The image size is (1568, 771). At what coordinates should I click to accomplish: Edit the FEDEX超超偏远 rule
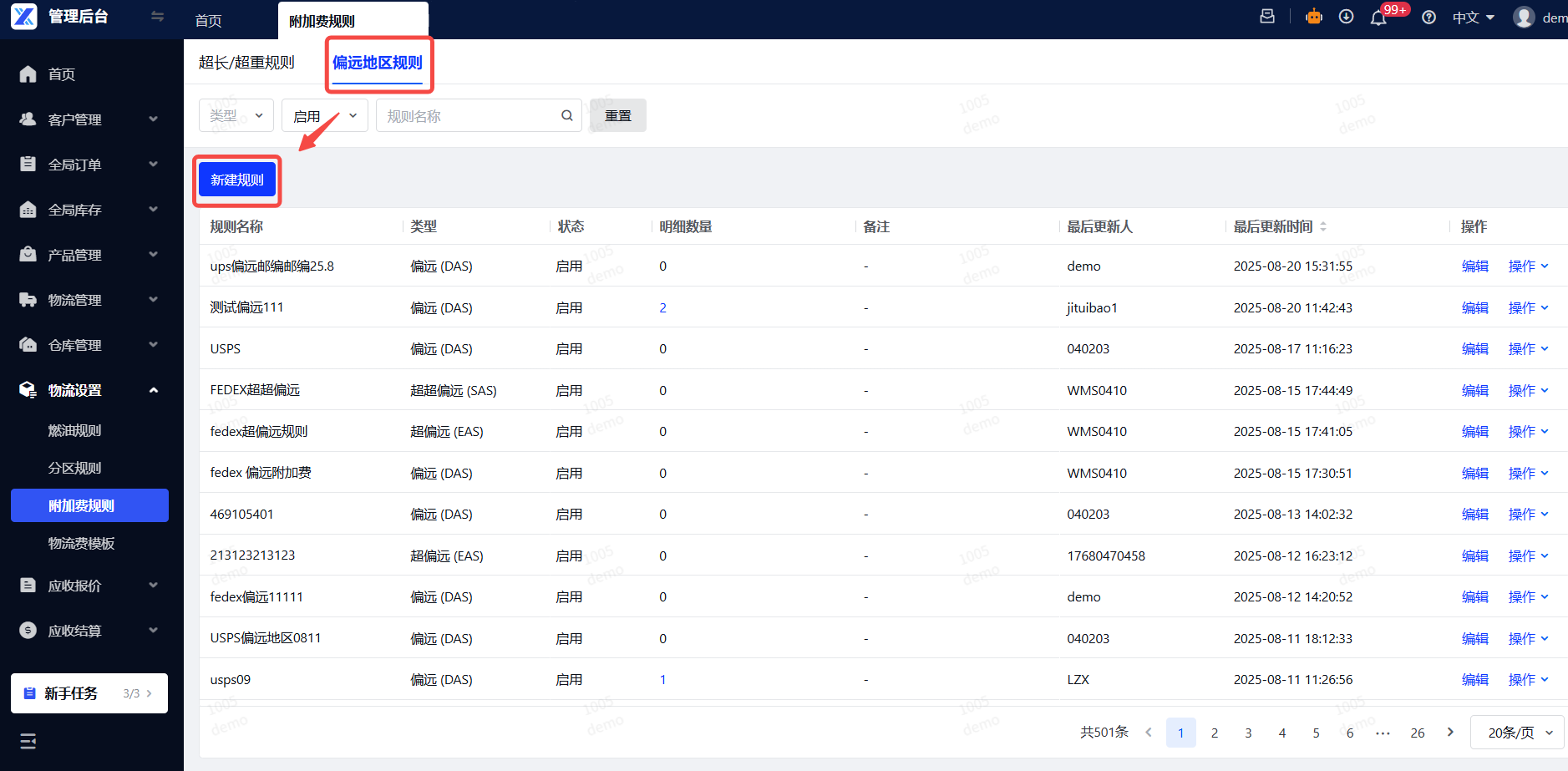(x=1475, y=391)
